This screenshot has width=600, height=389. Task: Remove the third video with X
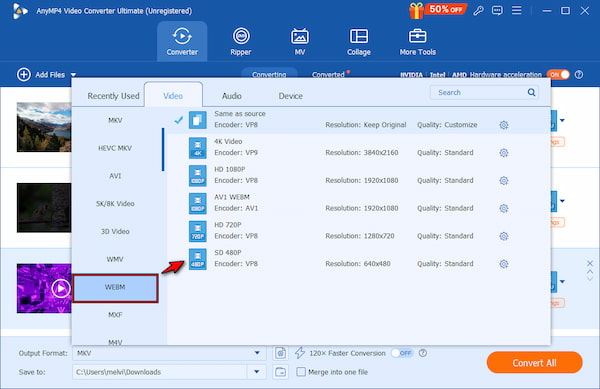pos(590,263)
